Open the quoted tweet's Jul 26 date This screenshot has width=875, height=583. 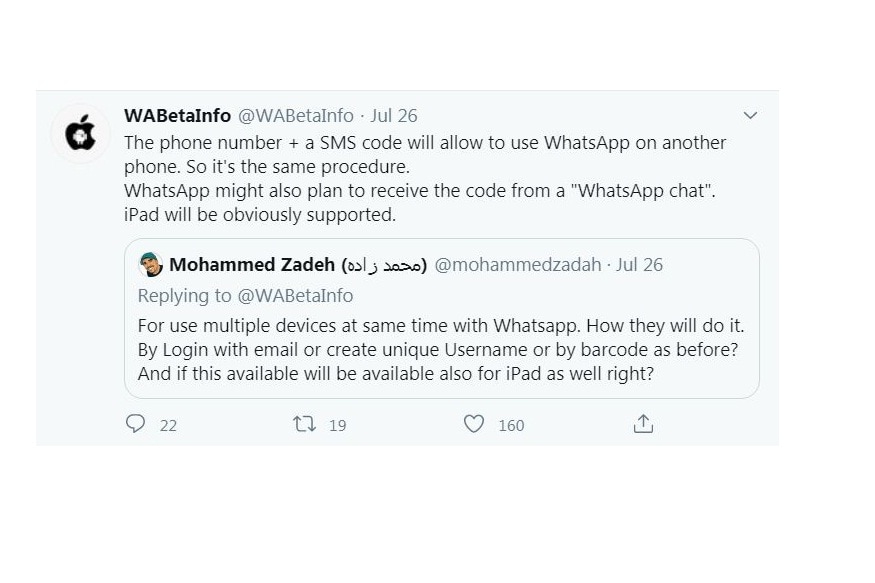point(640,264)
